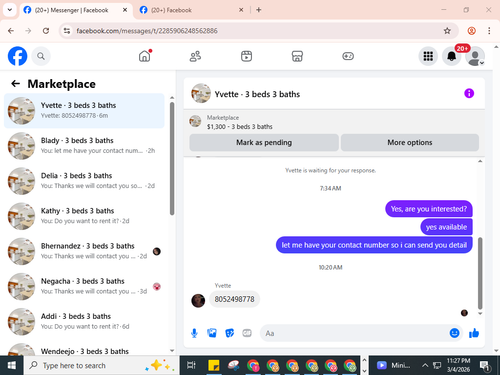
Task: Click the 'let me have your contact number' message
Action: (374, 245)
